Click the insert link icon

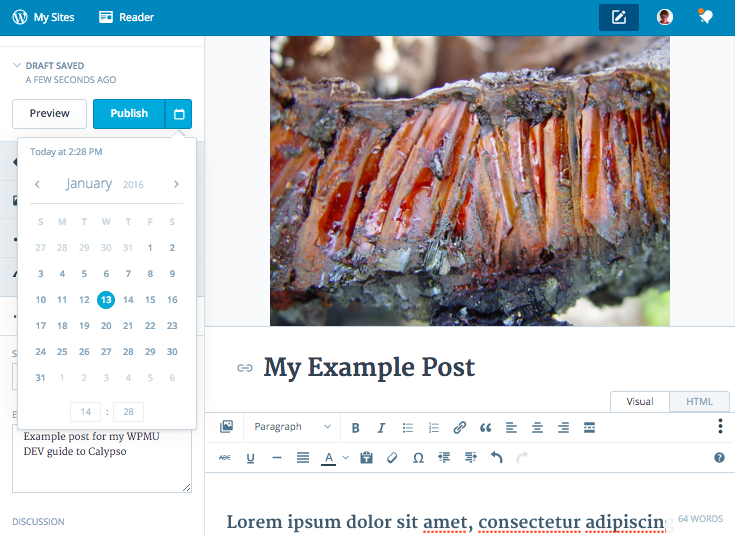pos(459,428)
